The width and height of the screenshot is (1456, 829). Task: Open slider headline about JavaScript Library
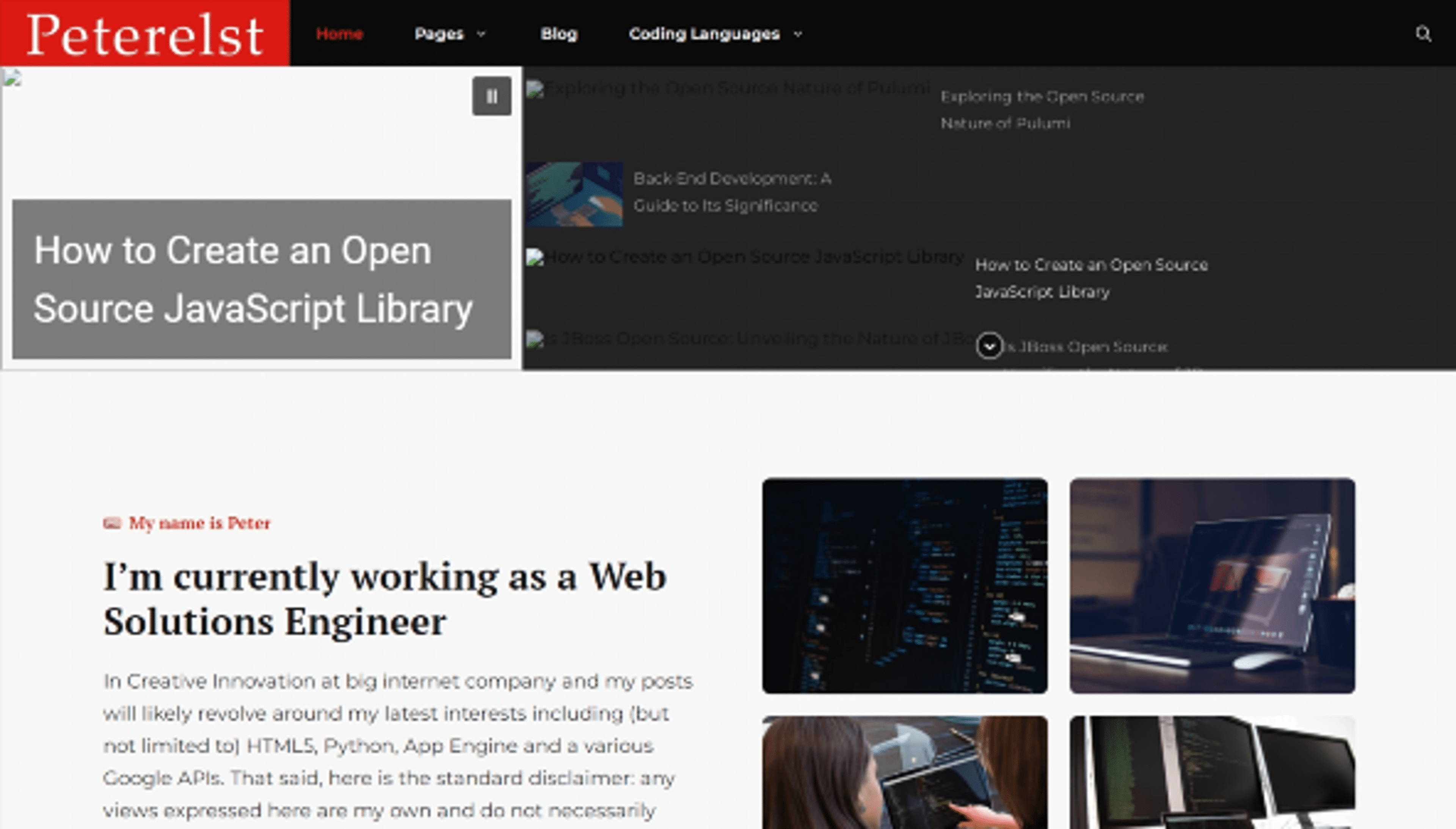253,279
